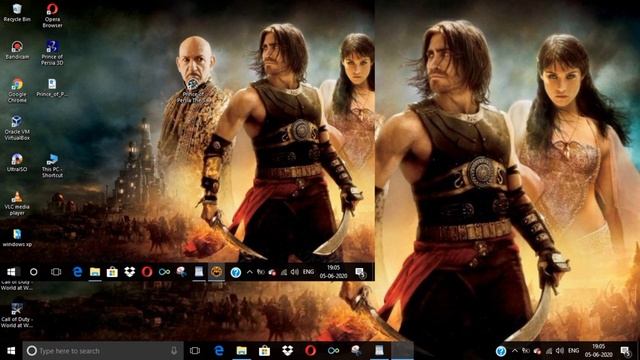Click ENG language indicator on the search-box taskbar
The image size is (640, 360).
pos(573,351)
